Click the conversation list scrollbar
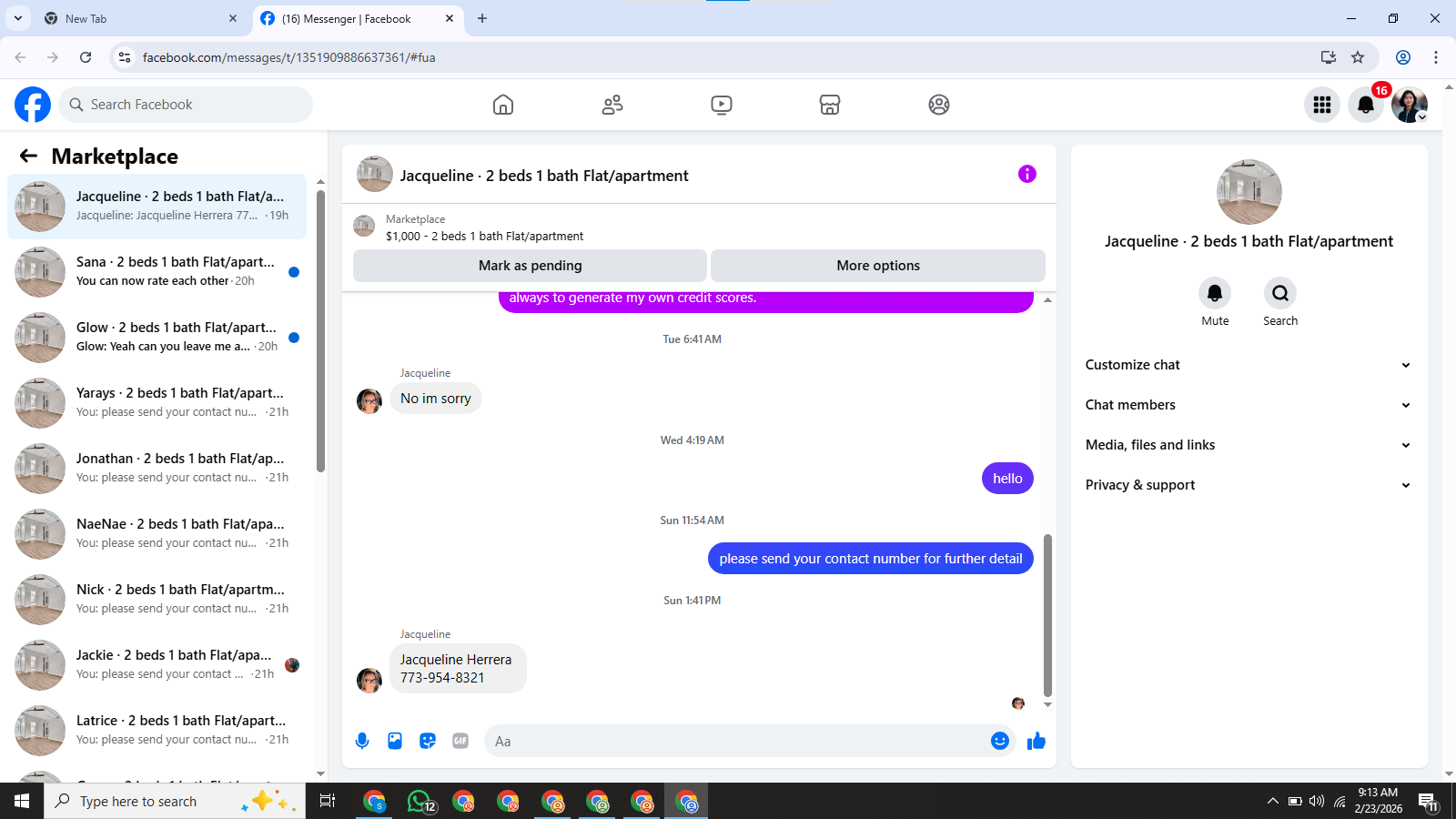 [x=320, y=331]
